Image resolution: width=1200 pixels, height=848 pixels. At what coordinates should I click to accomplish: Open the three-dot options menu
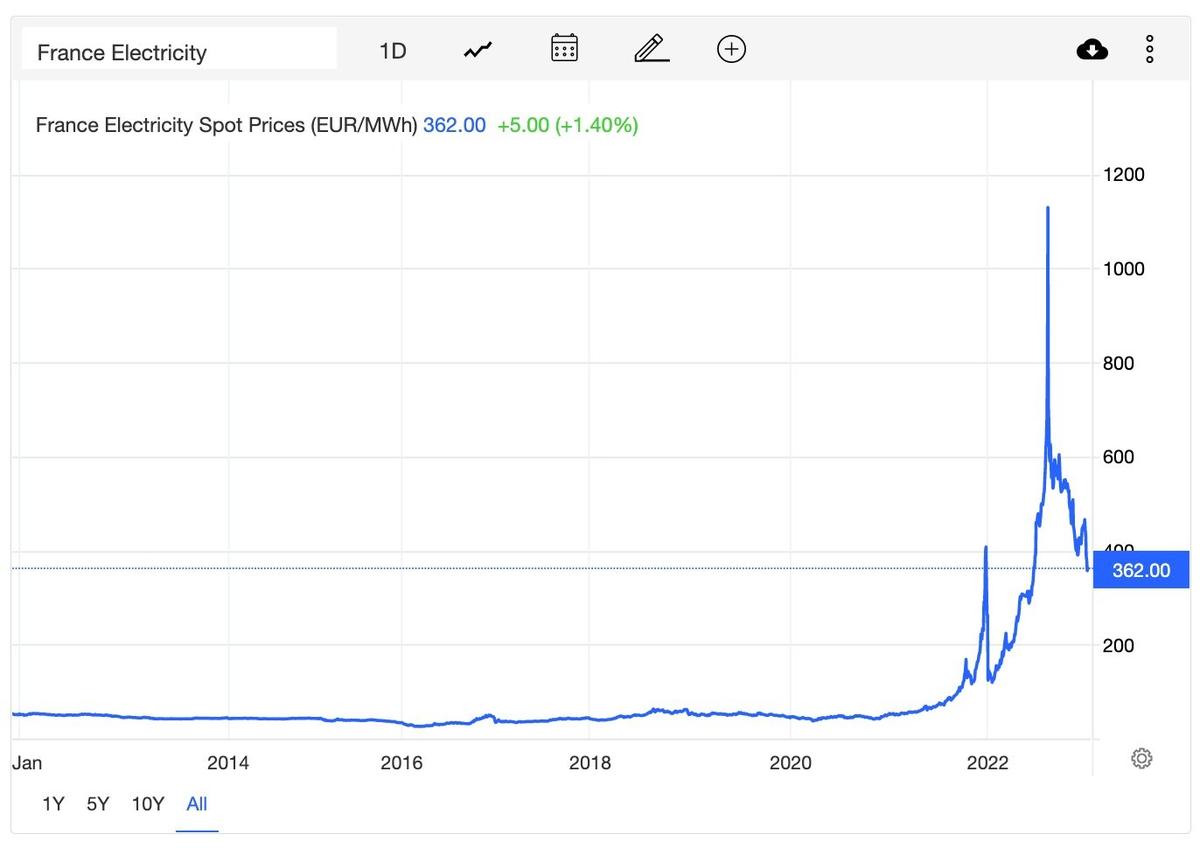click(x=1148, y=47)
